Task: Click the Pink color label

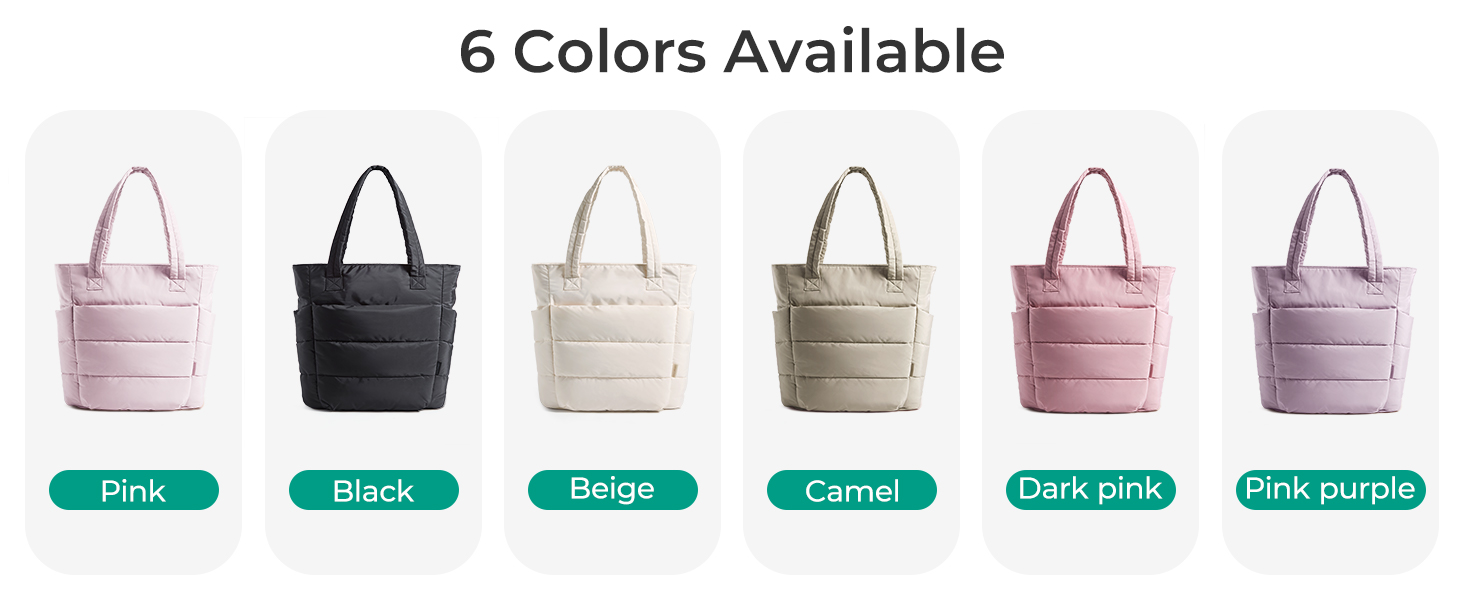Action: point(134,490)
